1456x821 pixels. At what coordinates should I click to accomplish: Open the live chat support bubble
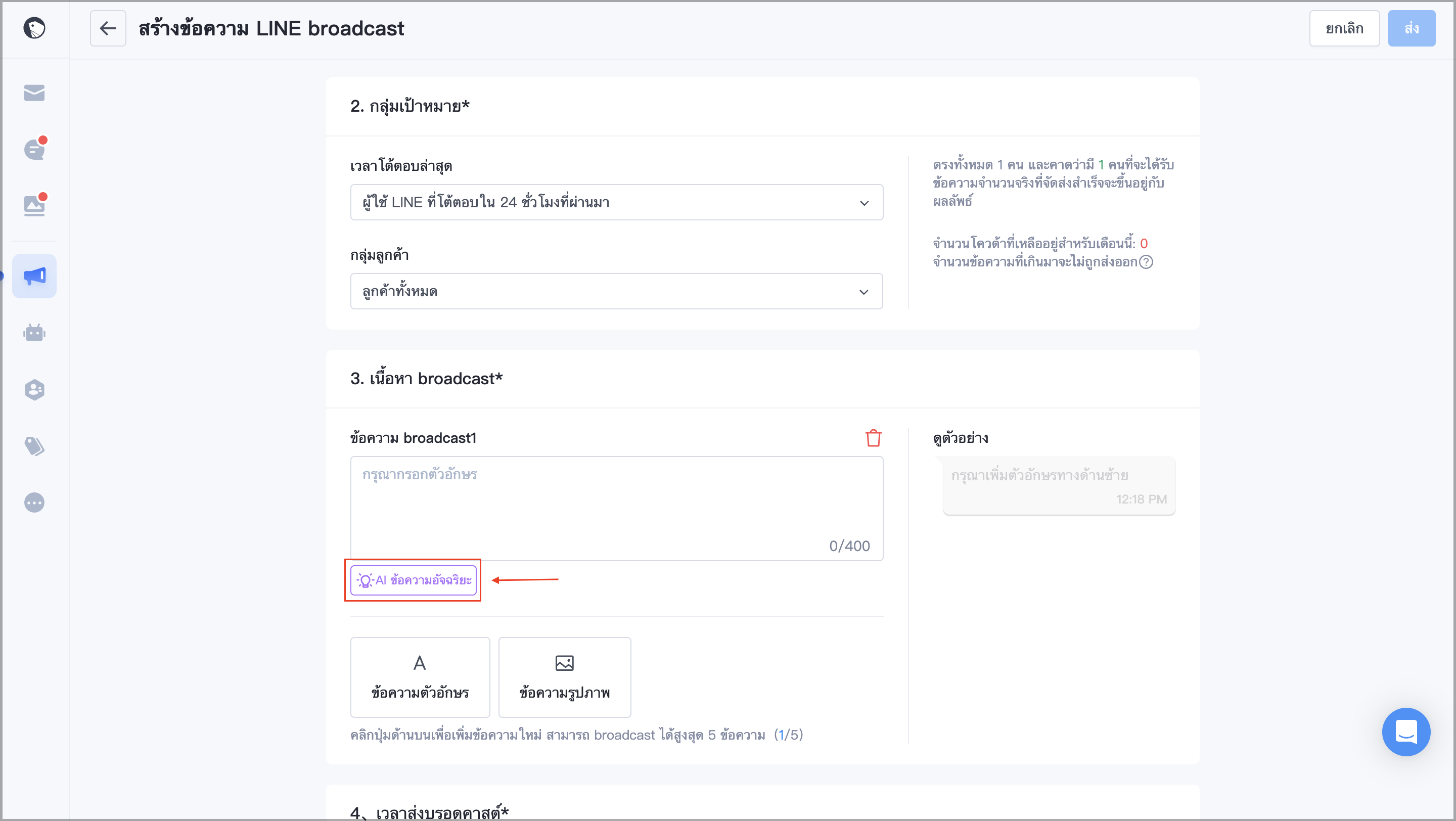tap(1405, 732)
